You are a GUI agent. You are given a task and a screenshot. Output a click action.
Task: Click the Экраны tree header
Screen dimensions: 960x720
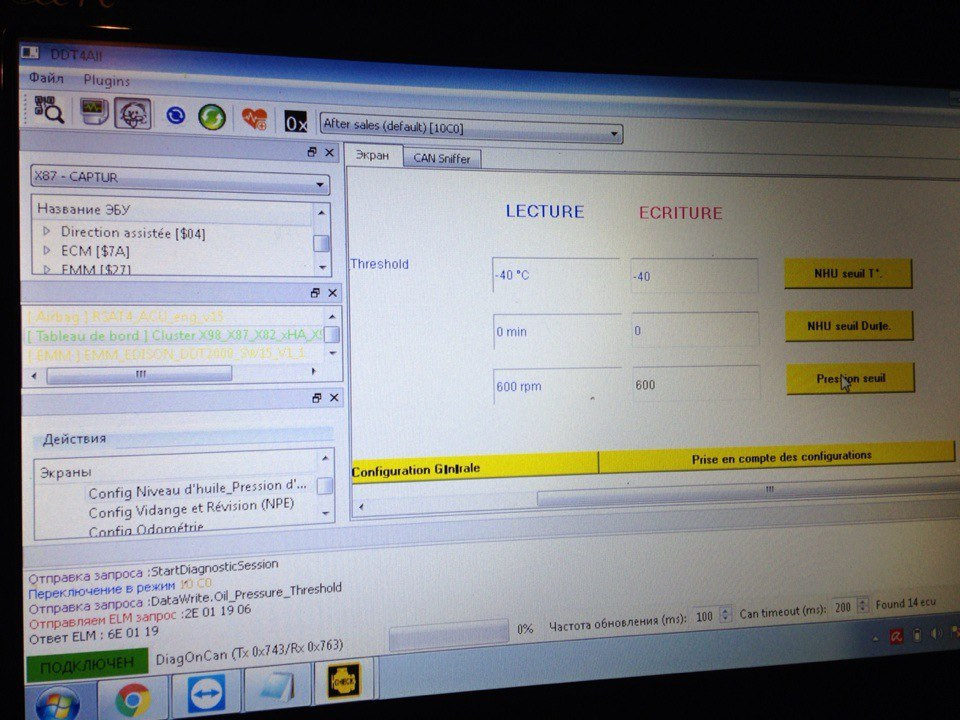click(66, 472)
